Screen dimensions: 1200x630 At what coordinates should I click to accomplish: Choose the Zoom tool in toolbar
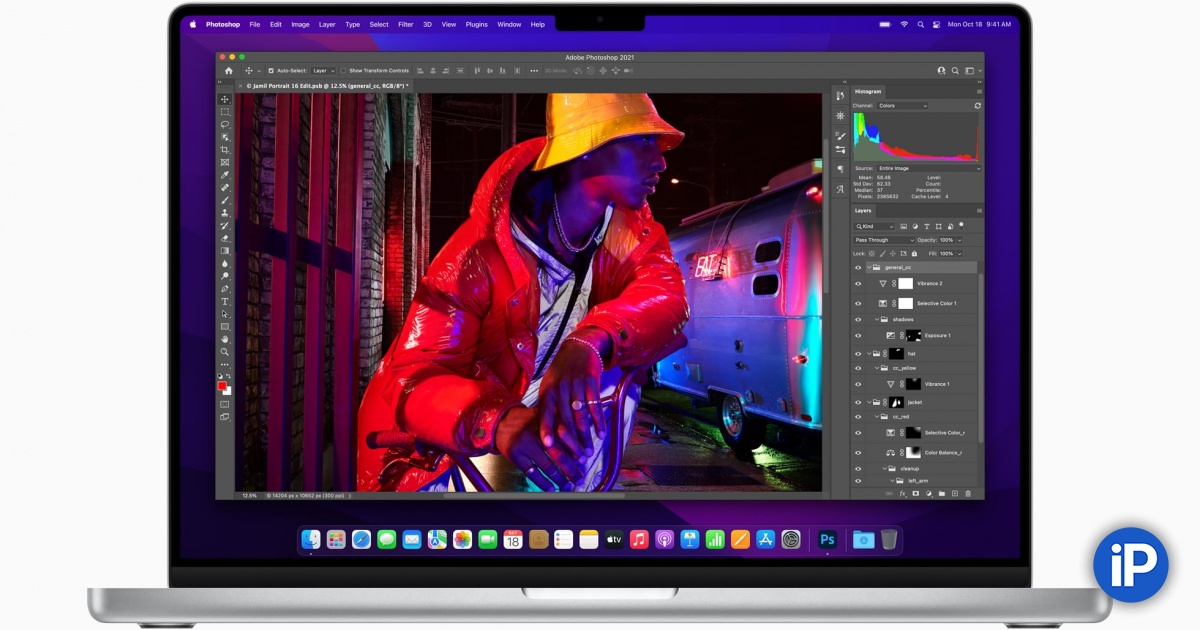225,352
